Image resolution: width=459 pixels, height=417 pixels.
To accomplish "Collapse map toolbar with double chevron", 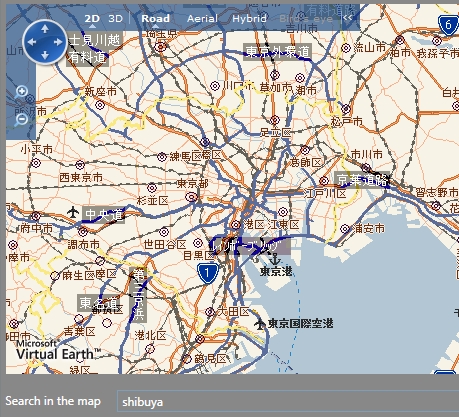I will tap(348, 18).
